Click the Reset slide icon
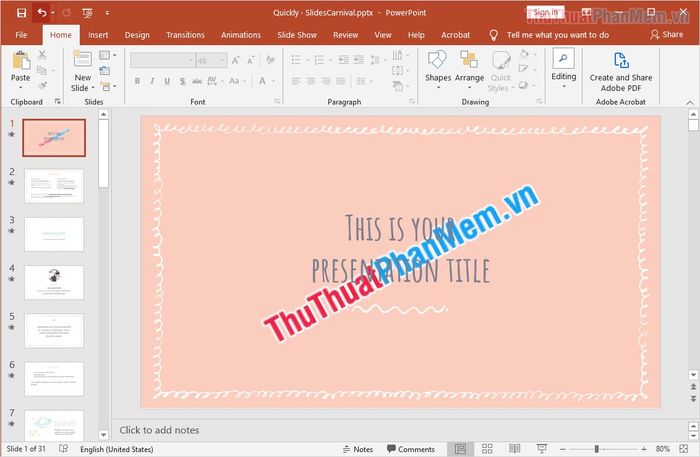Image resolution: width=700 pixels, height=457 pixels. (104, 70)
